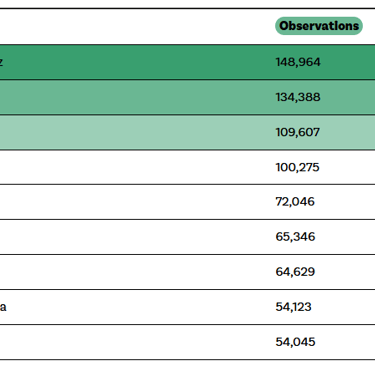Viewport: 375px width, 366px height.
Task: Open the name ending in "z" in top row
Action: point(1,62)
